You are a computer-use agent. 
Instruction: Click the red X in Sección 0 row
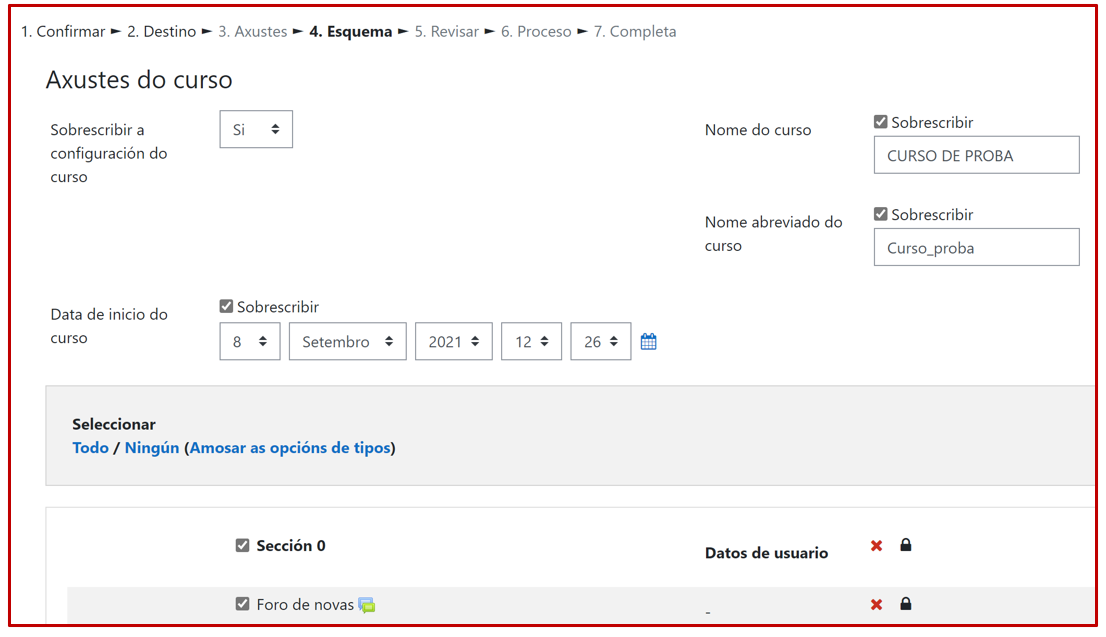pyautogui.click(x=876, y=546)
